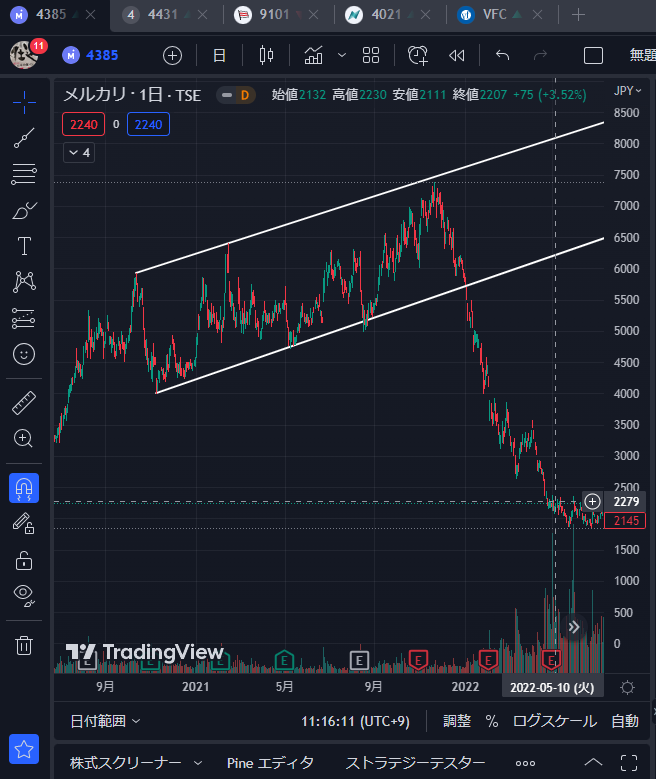
Task: Select the zoom in tool
Action: tap(24, 438)
